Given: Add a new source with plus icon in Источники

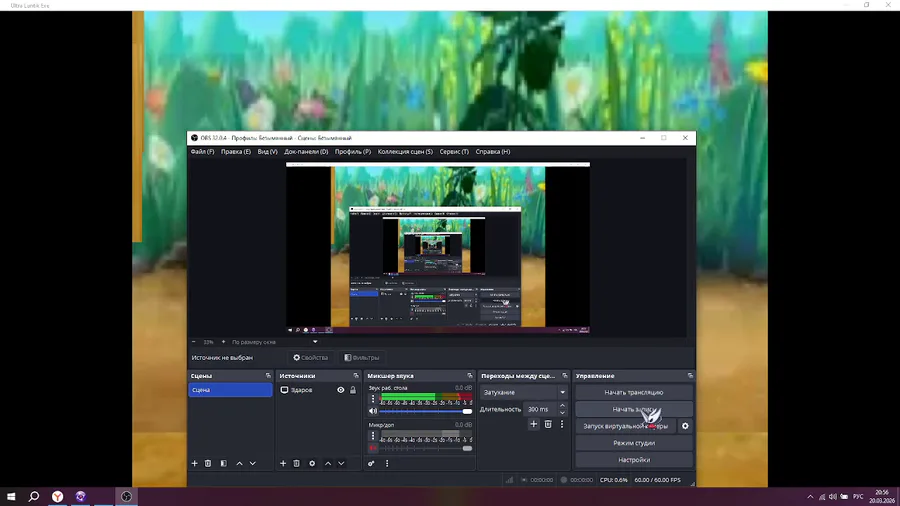Looking at the screenshot, I should 283,464.
